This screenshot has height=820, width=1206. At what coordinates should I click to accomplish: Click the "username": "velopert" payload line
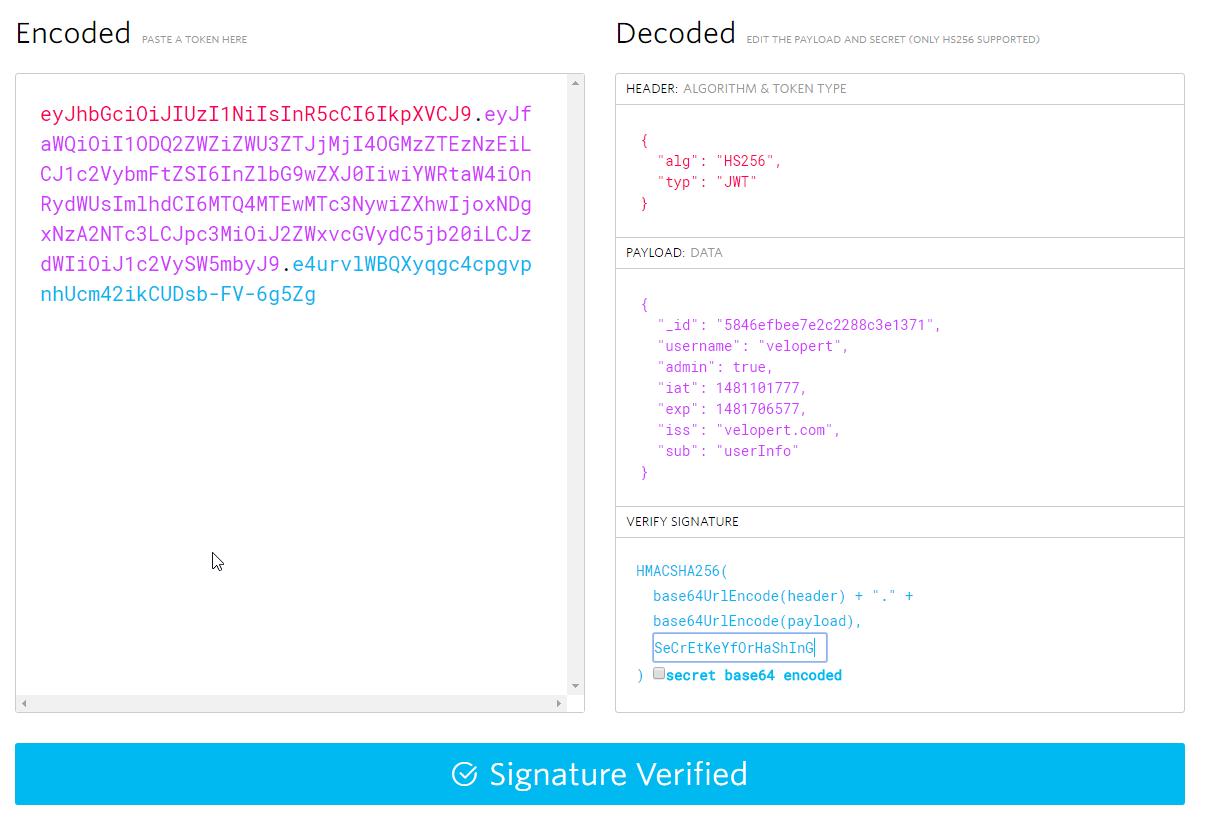pyautogui.click(x=752, y=346)
